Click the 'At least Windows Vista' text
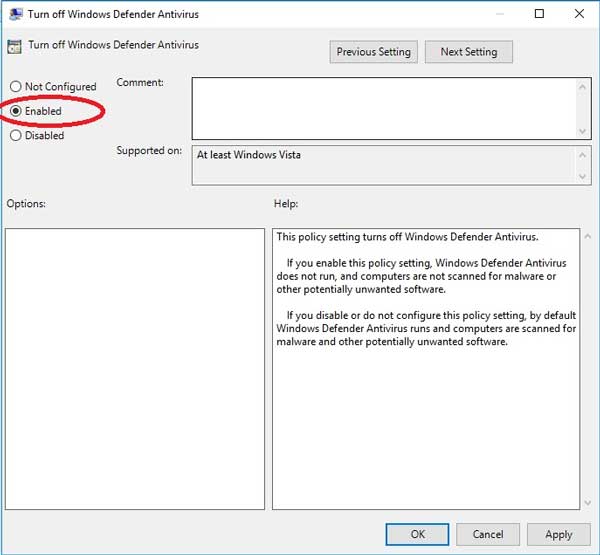Screen dimensions: 600x555 pyautogui.click(x=249, y=155)
